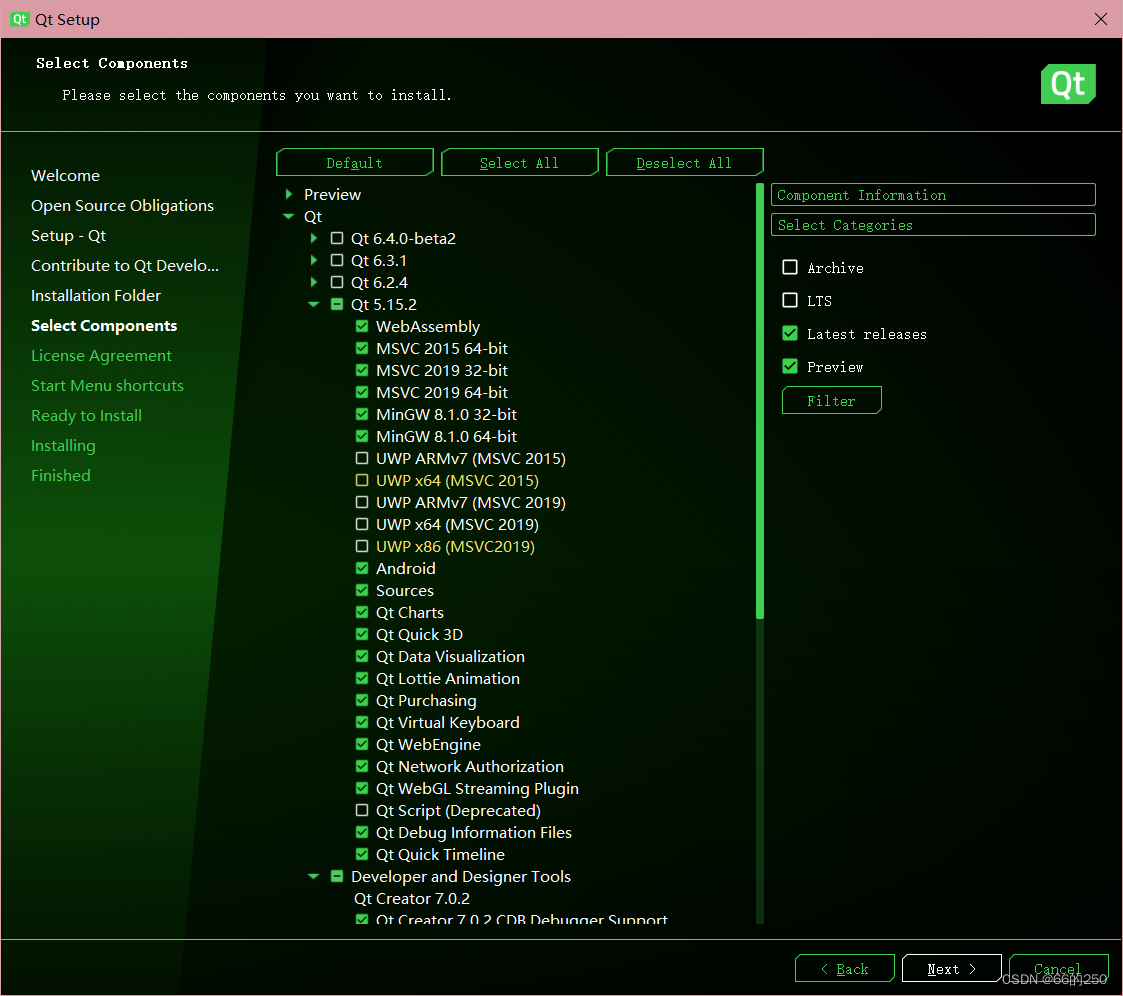This screenshot has height=996, width=1123.
Task: Select the Qt Creator 7.0.2 tree row
Action: click(412, 899)
